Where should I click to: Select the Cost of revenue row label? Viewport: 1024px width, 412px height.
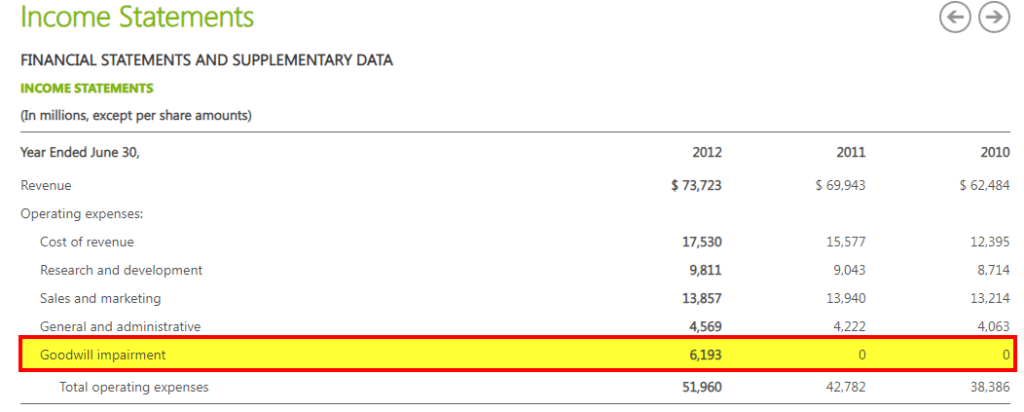(87, 241)
